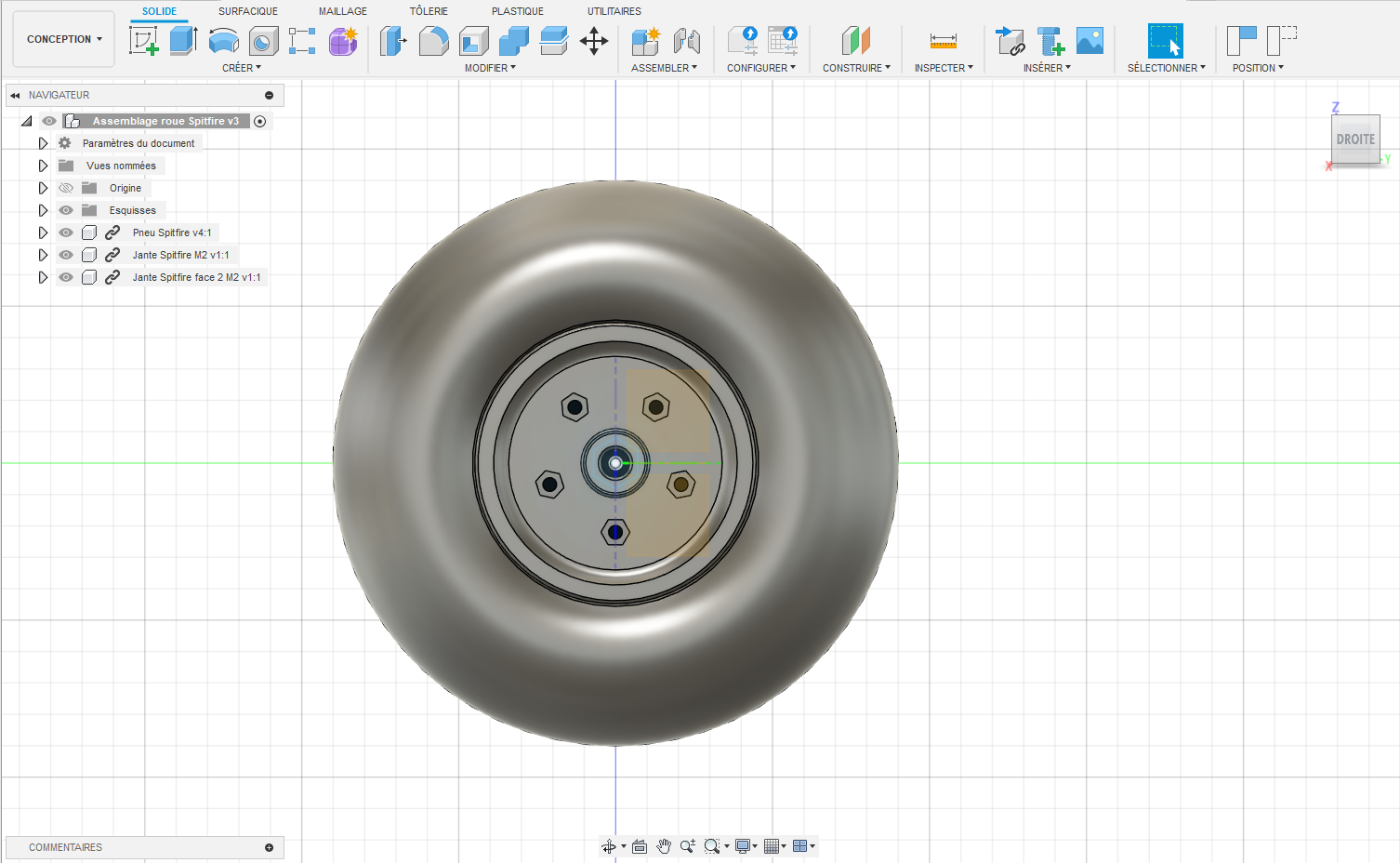This screenshot has height=863, width=1400.
Task: Select the Shell tool icon
Action: pyautogui.click(x=473, y=41)
